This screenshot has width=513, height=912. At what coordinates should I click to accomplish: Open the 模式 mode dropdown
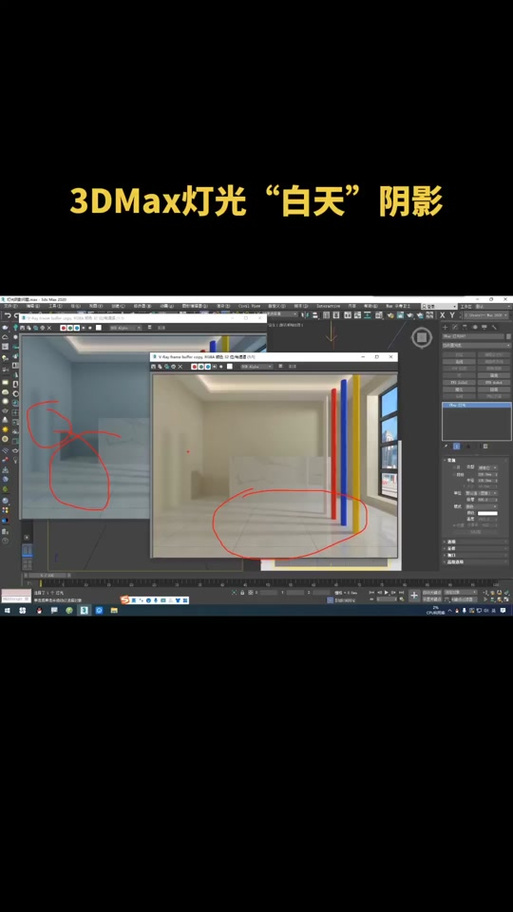482,506
